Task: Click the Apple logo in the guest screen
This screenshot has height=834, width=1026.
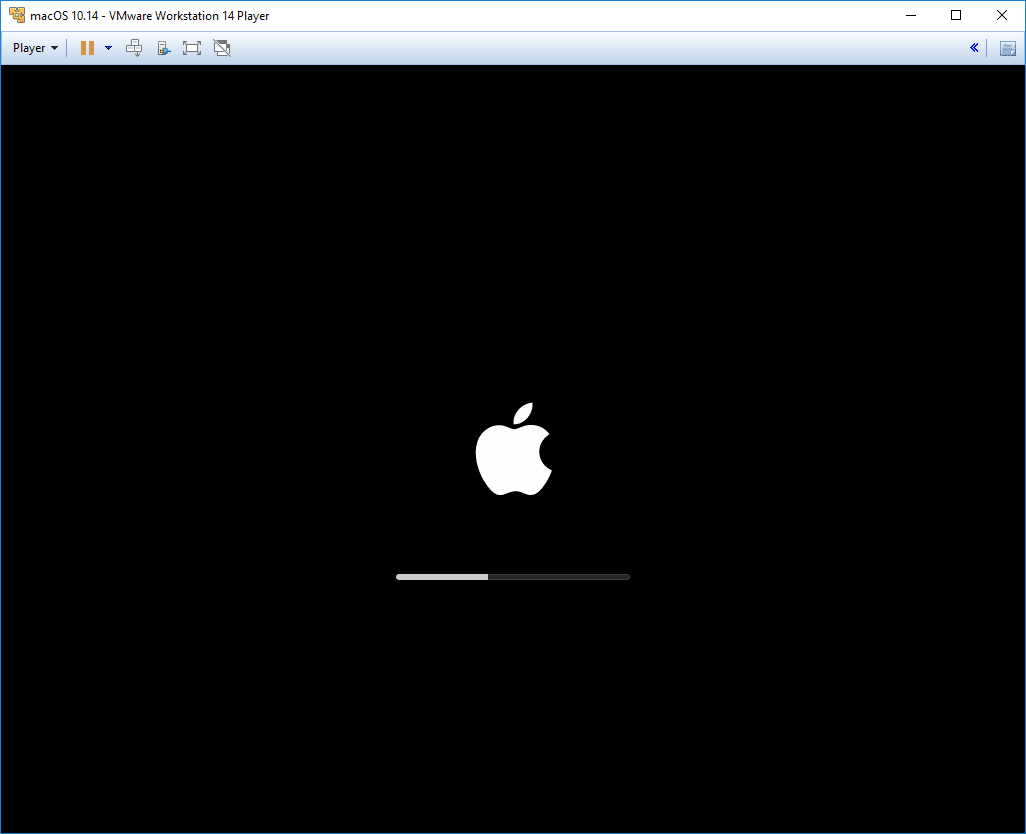Action: point(514,449)
